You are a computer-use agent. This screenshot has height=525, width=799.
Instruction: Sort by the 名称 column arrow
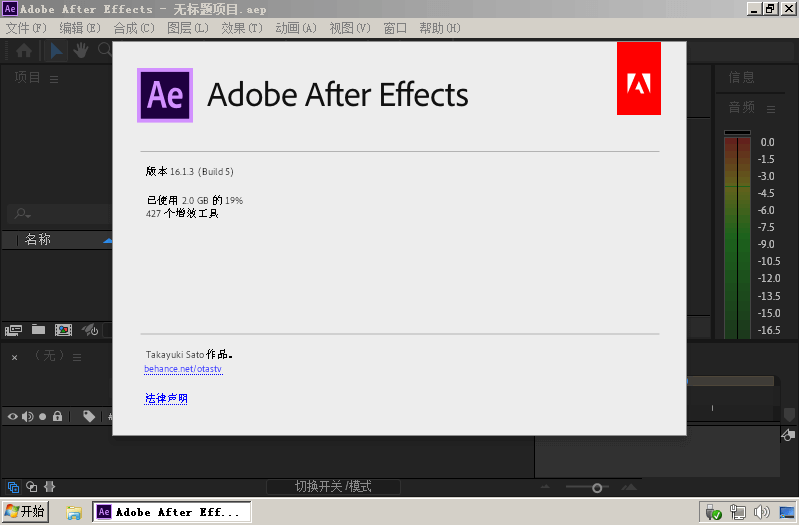(107, 241)
